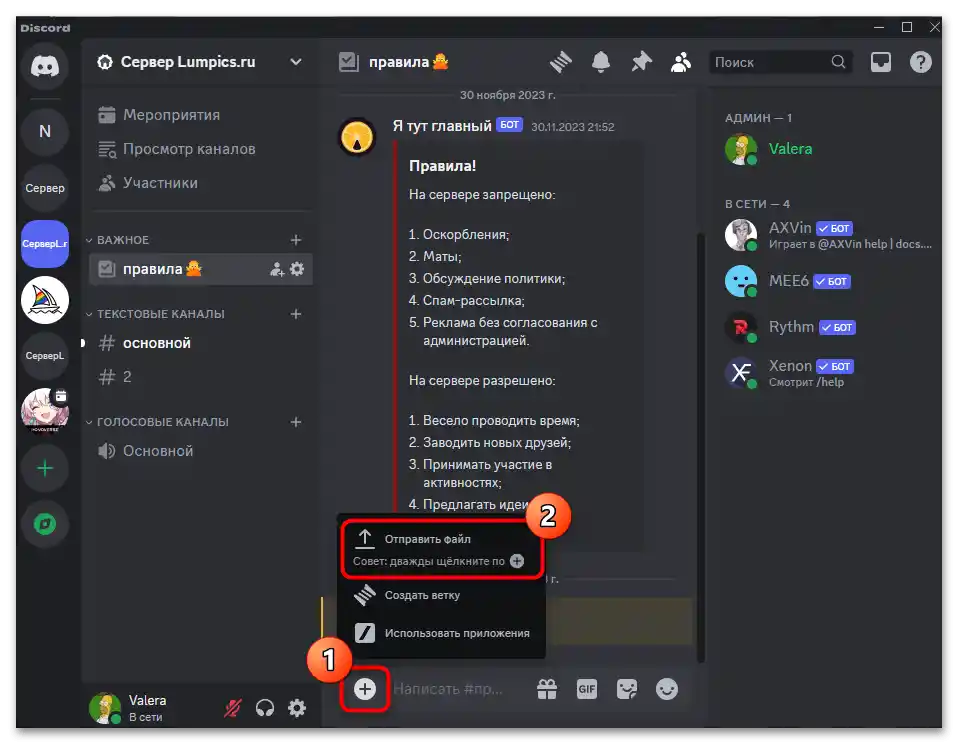The height and width of the screenshot is (744, 958).
Task: Click the Поиск search field
Action: click(780, 62)
